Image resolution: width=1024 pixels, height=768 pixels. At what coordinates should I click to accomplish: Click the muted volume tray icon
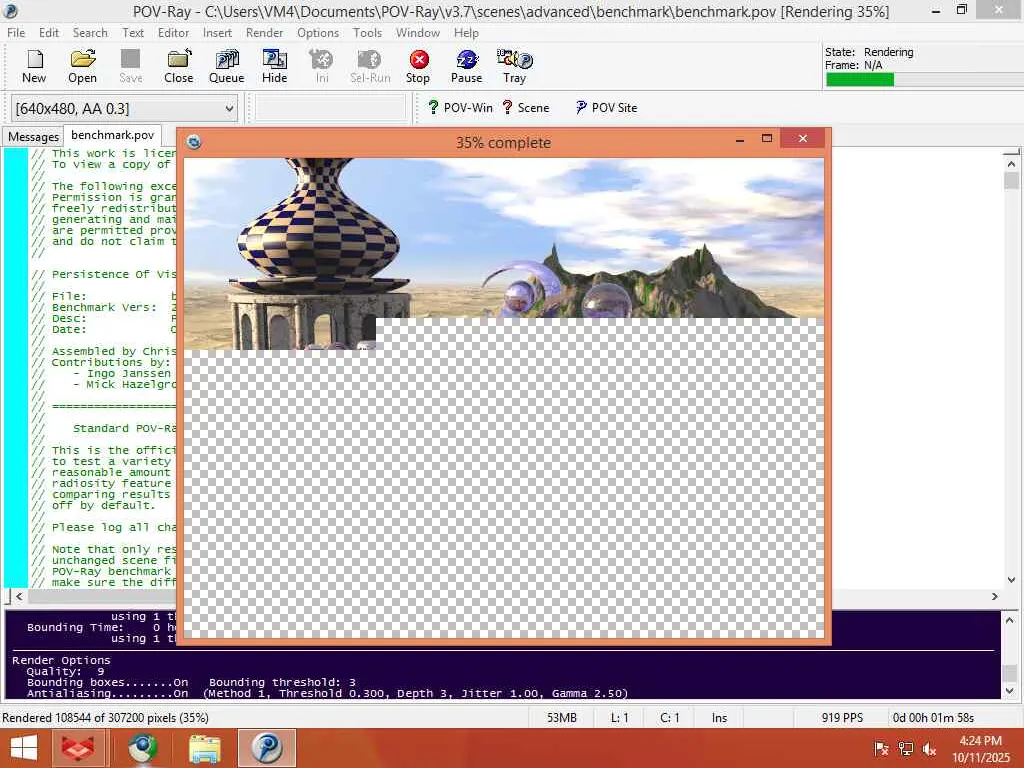click(x=929, y=749)
